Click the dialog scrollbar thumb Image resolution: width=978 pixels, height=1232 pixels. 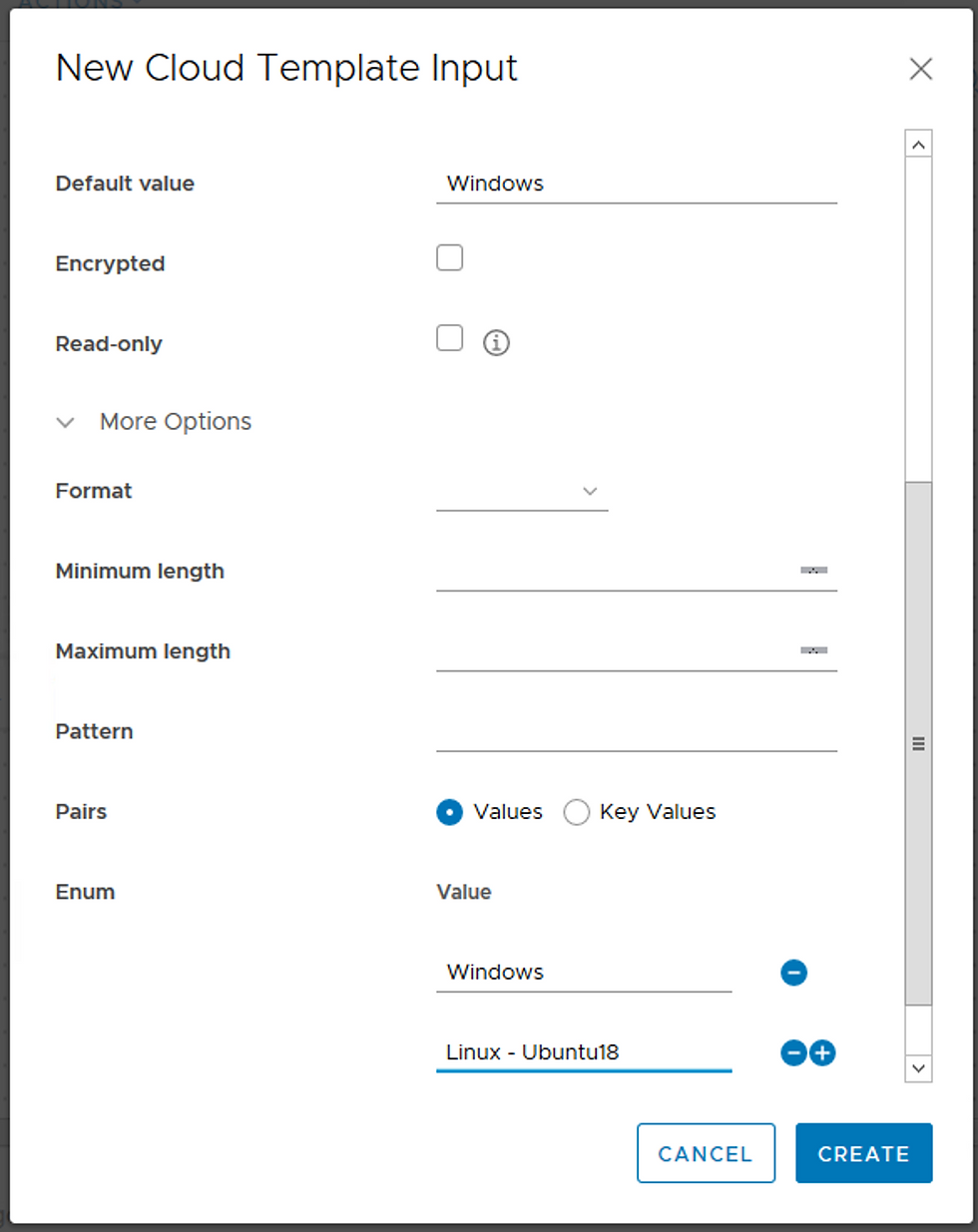click(918, 743)
